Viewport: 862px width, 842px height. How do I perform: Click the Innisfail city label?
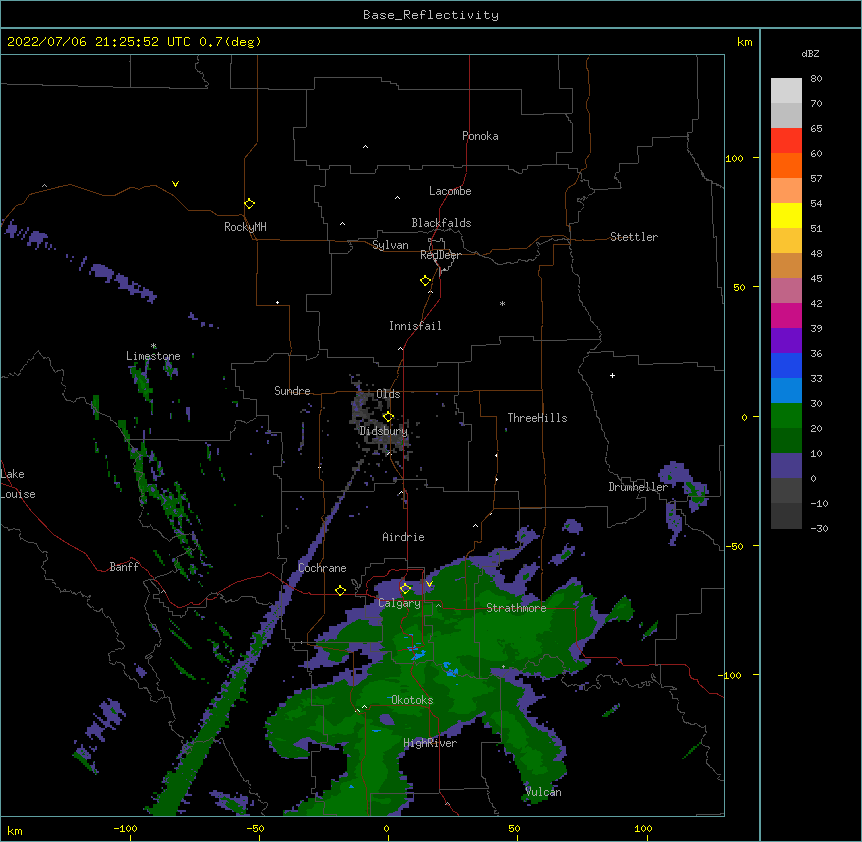coord(415,326)
